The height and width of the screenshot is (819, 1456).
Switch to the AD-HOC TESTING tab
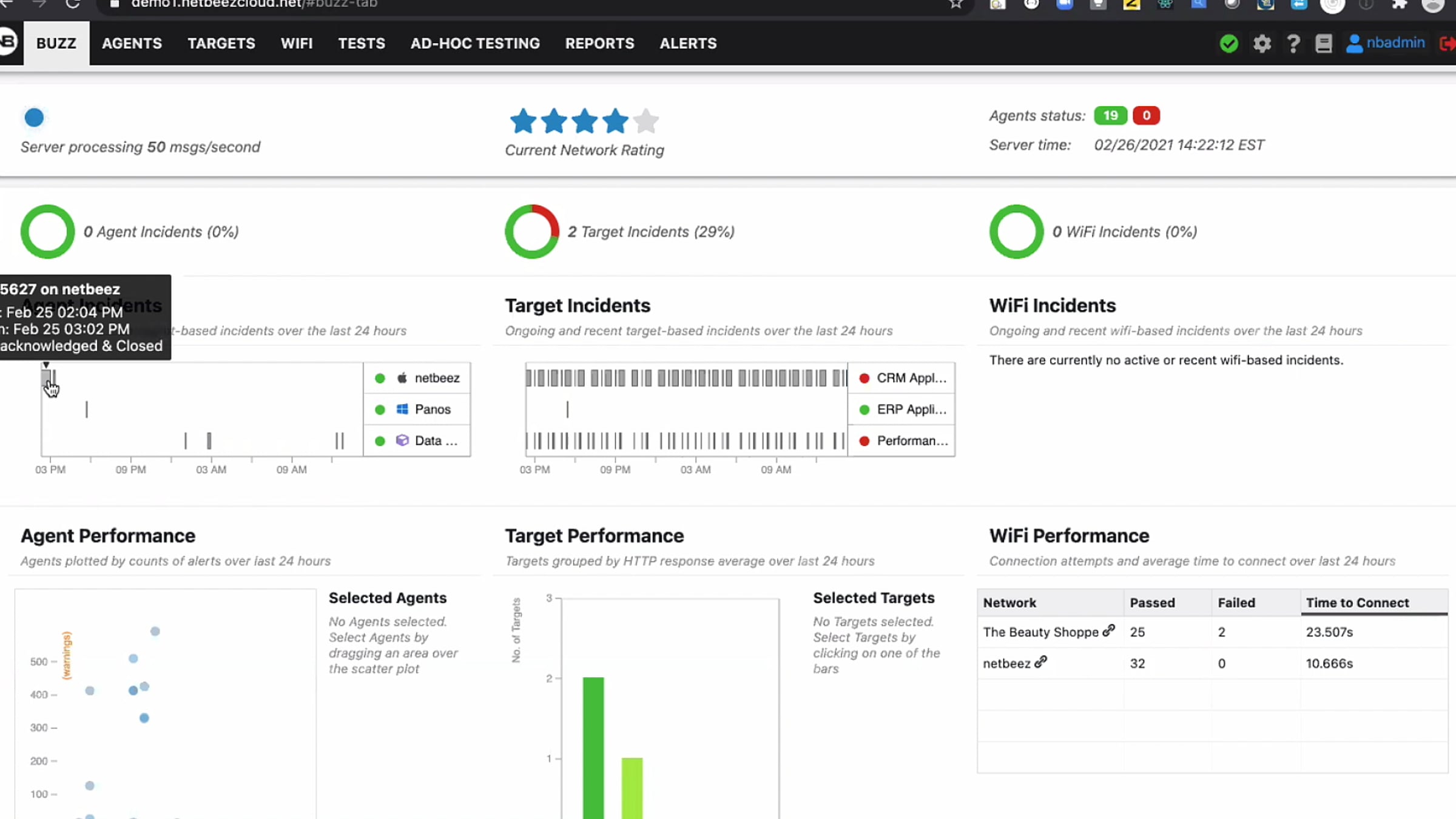475,44
